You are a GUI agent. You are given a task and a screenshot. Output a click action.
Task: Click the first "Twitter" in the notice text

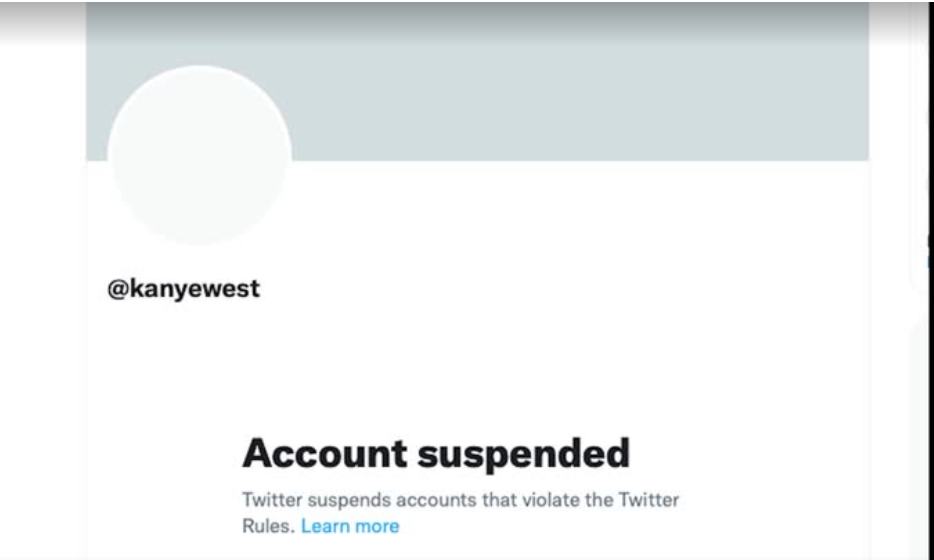pos(272,499)
